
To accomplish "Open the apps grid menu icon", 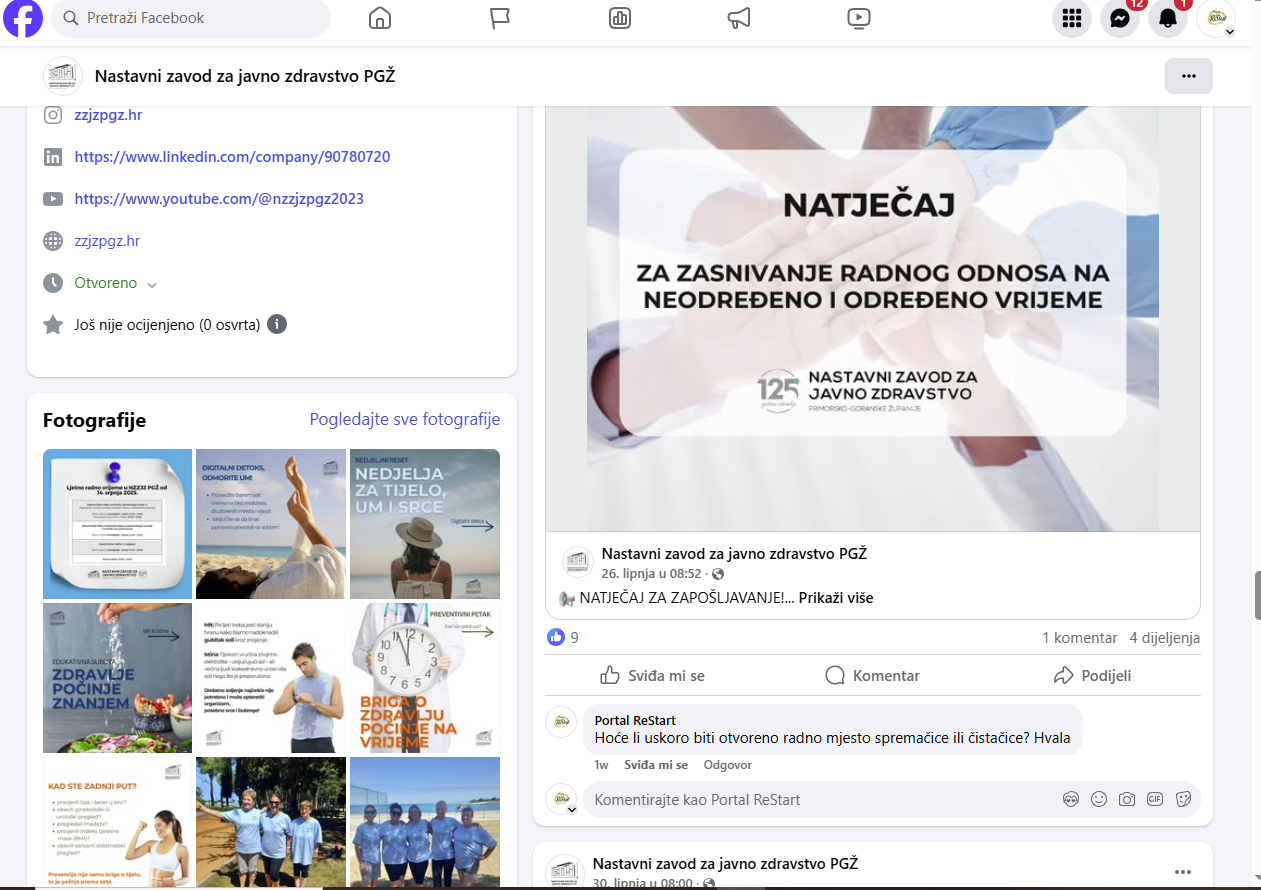I will pos(1072,18).
